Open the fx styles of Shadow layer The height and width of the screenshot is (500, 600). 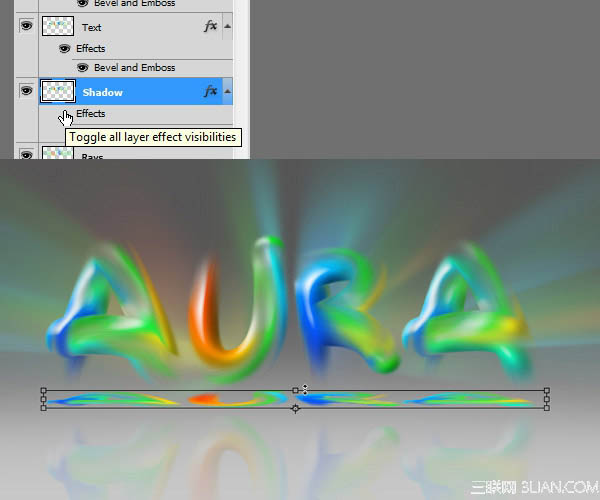pos(211,91)
